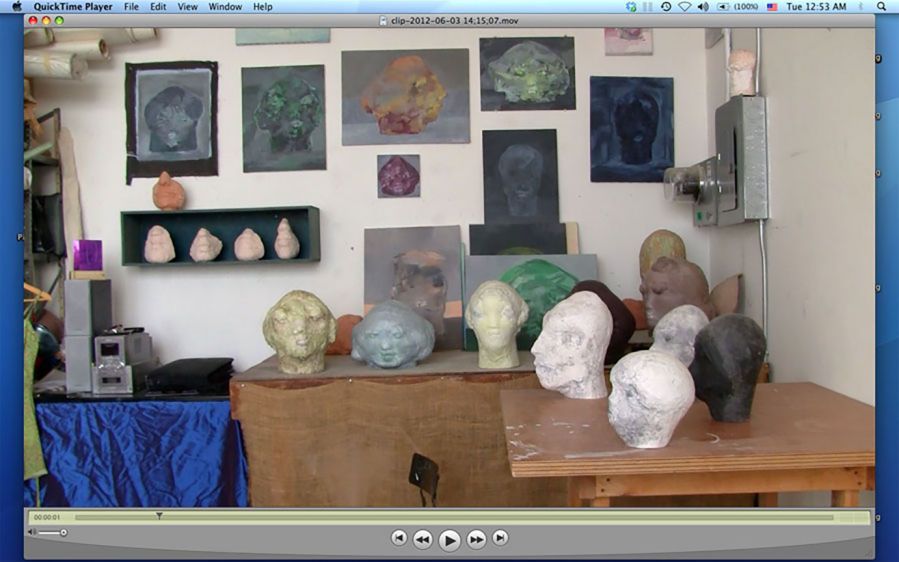Open the QuickTime Player application menu
899x562 pixels.
(73, 7)
